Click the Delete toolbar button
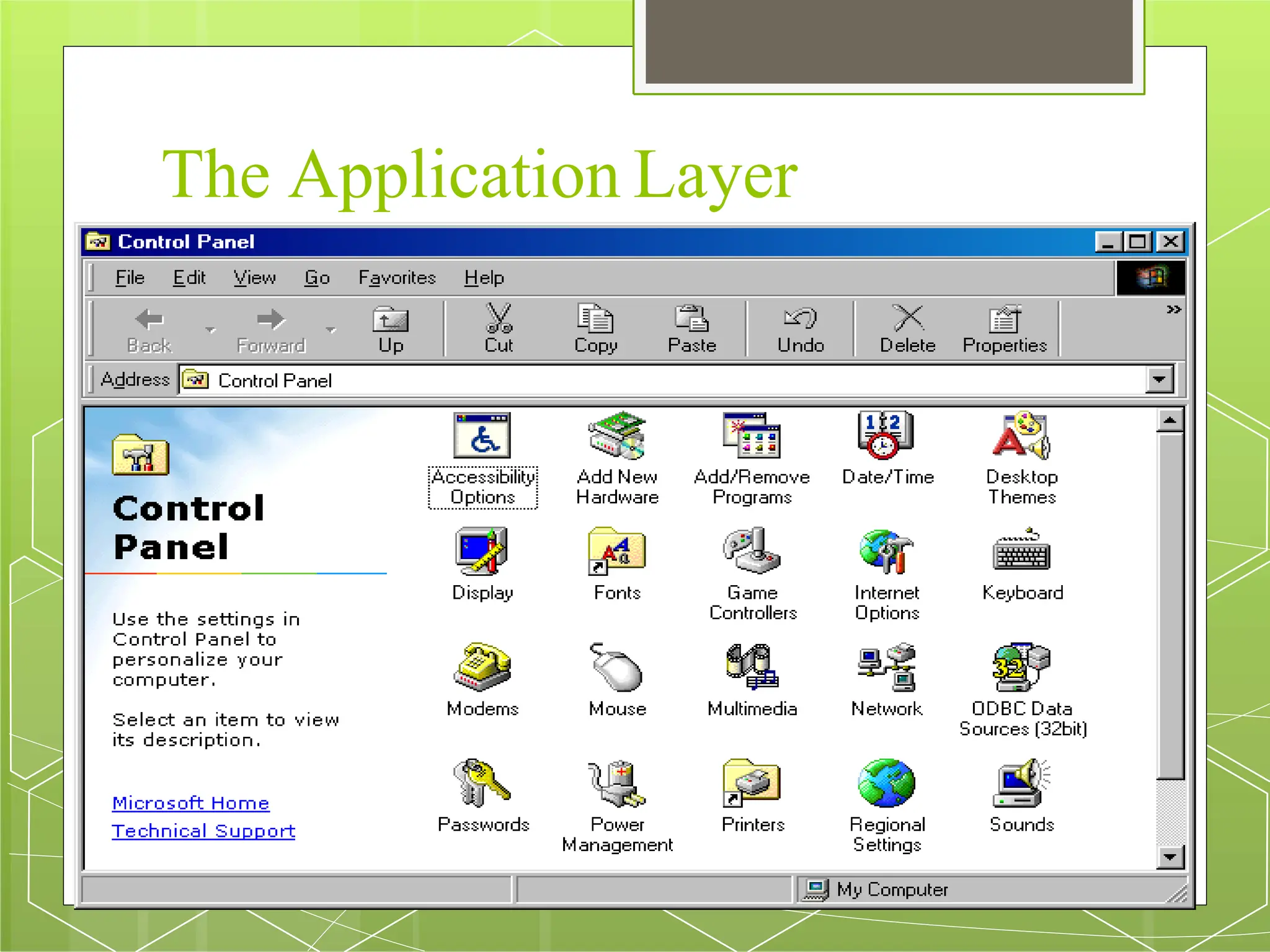Image resolution: width=1270 pixels, height=952 pixels. [x=908, y=330]
